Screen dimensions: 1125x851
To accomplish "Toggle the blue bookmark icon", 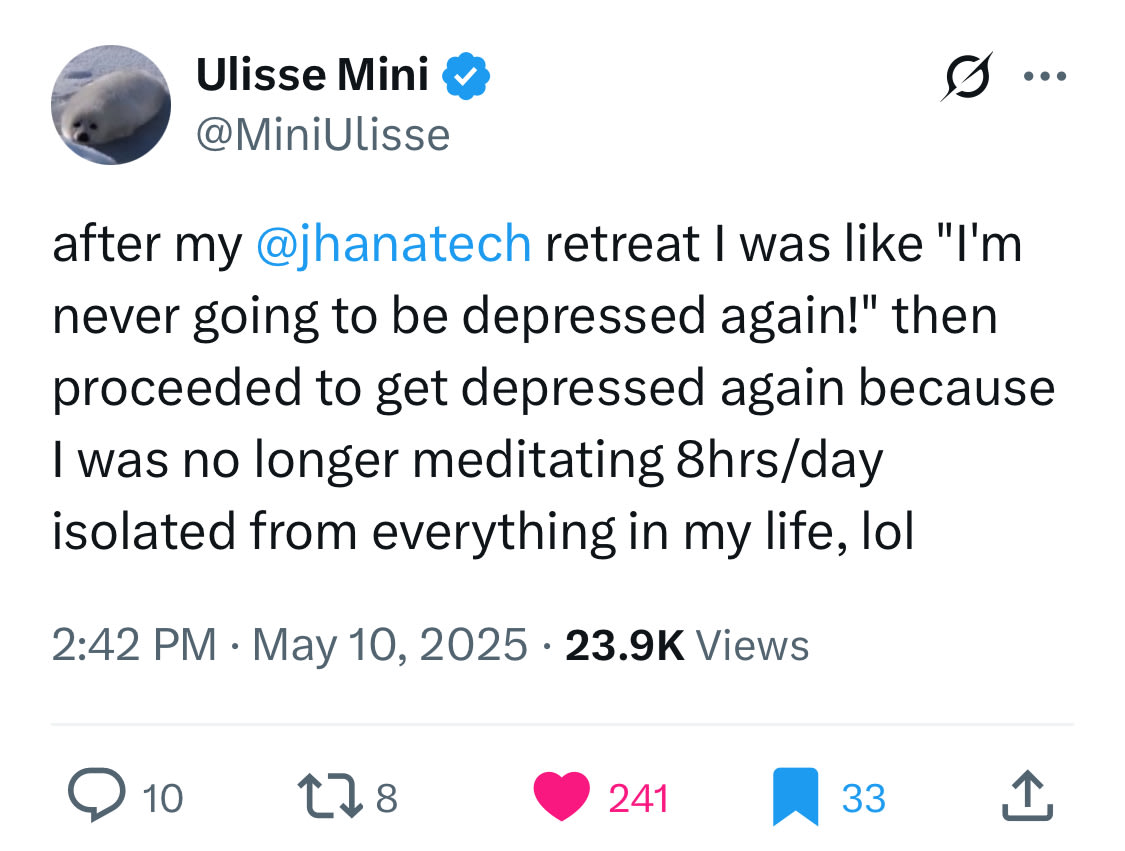I will (x=796, y=796).
